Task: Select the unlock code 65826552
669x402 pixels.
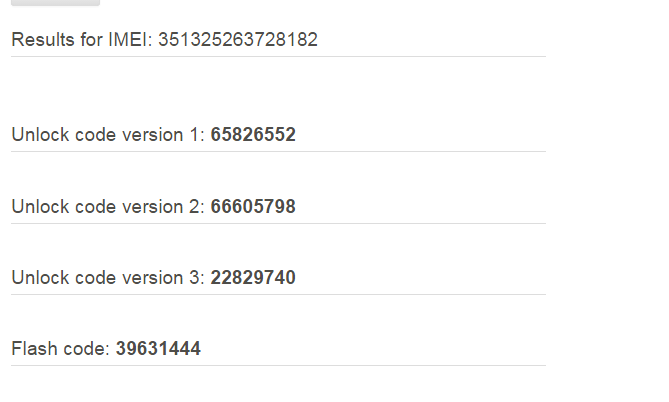Action: [x=253, y=134]
